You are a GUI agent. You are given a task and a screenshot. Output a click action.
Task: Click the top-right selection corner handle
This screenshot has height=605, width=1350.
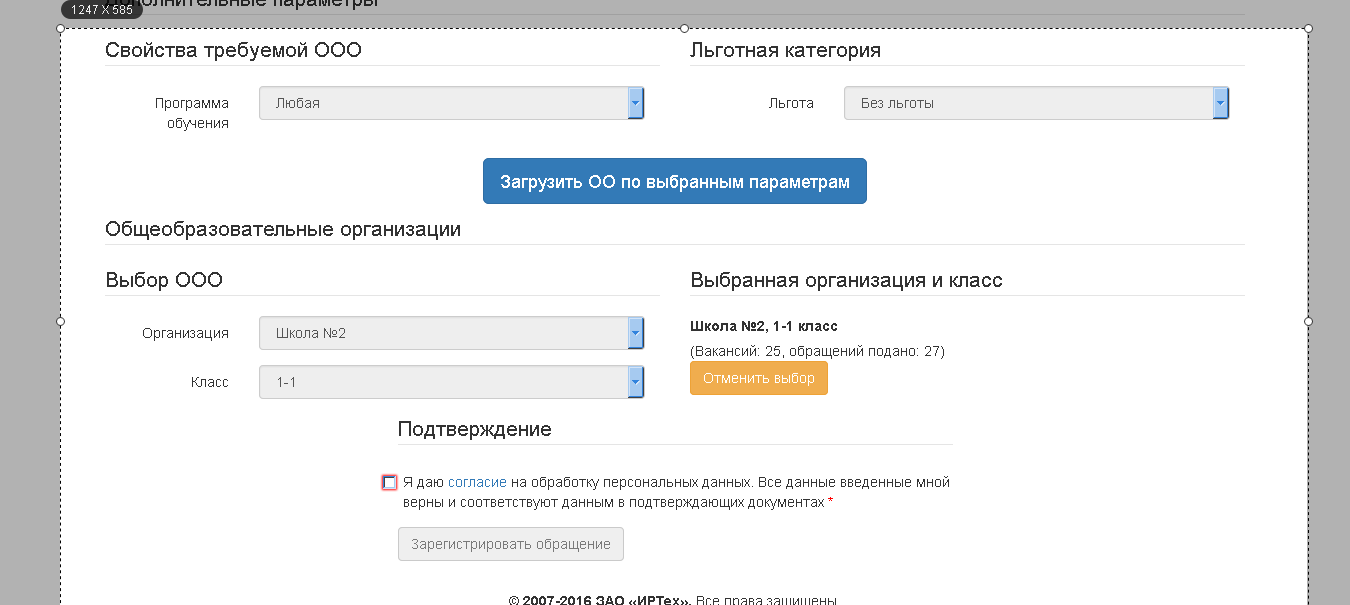click(1308, 28)
